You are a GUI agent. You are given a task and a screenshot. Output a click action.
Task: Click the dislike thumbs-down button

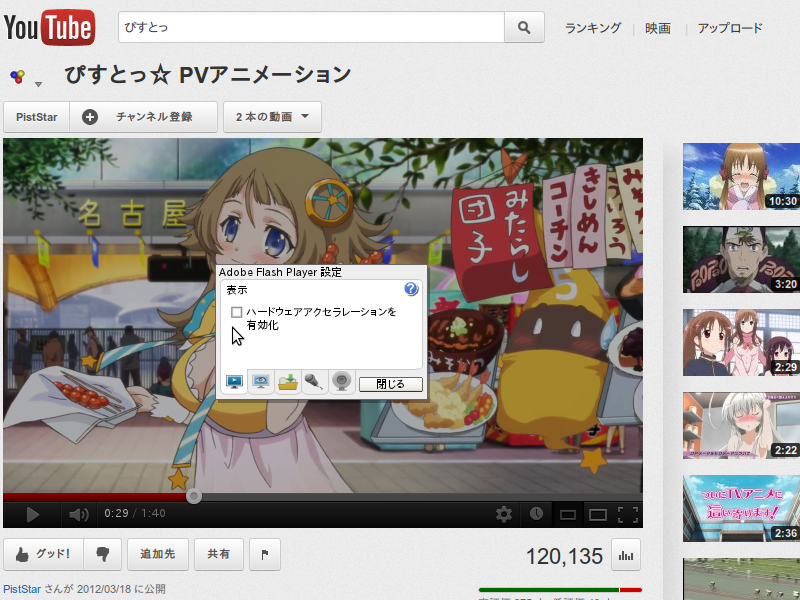click(102, 554)
